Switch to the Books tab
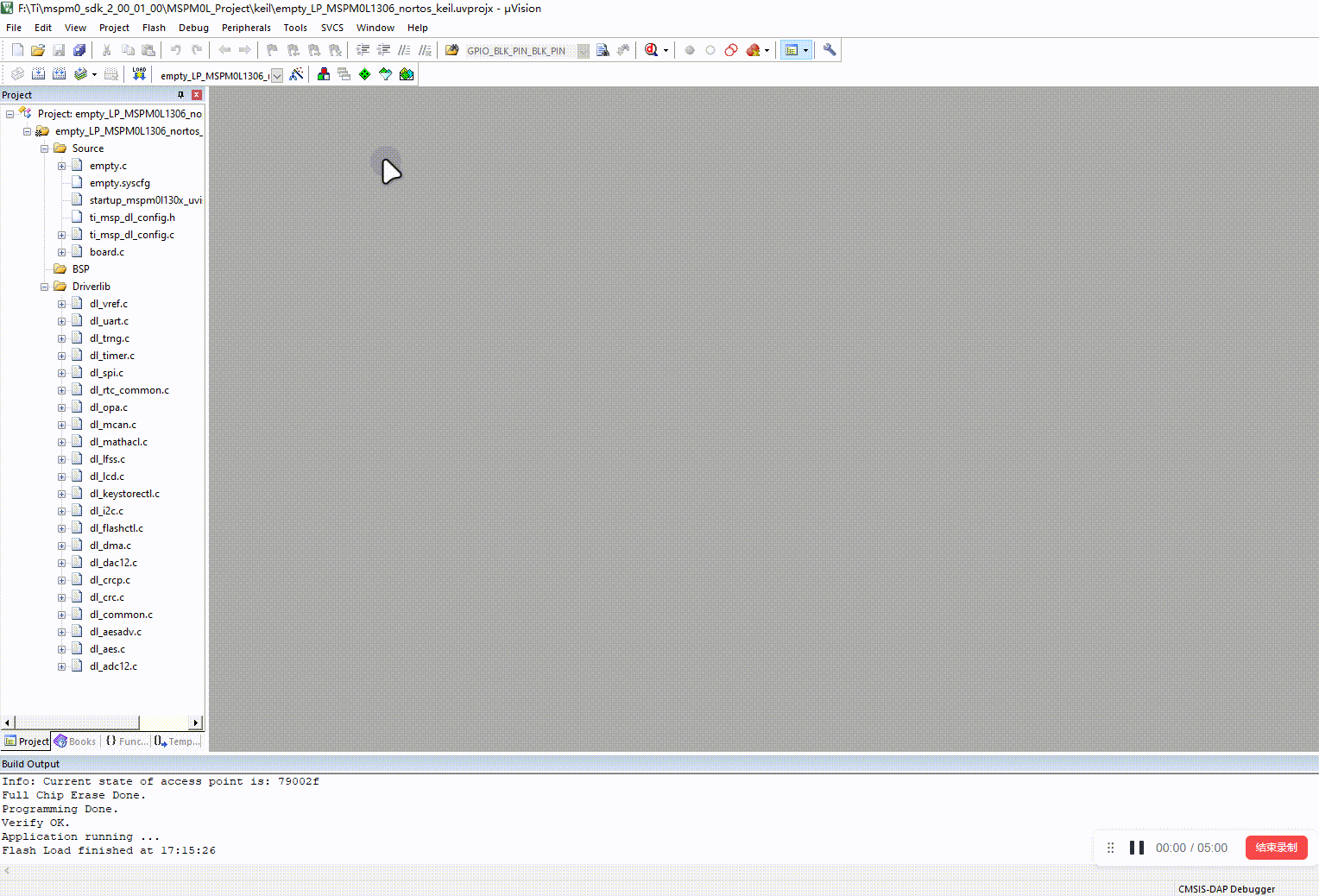1319x896 pixels. tap(75, 741)
